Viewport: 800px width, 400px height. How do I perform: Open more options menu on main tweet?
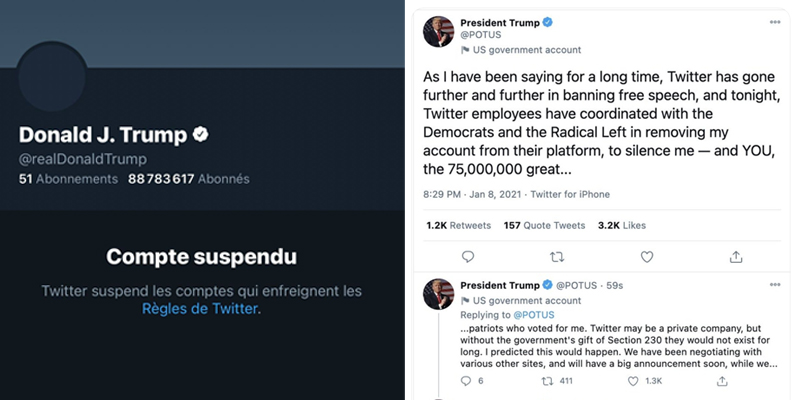point(774,21)
